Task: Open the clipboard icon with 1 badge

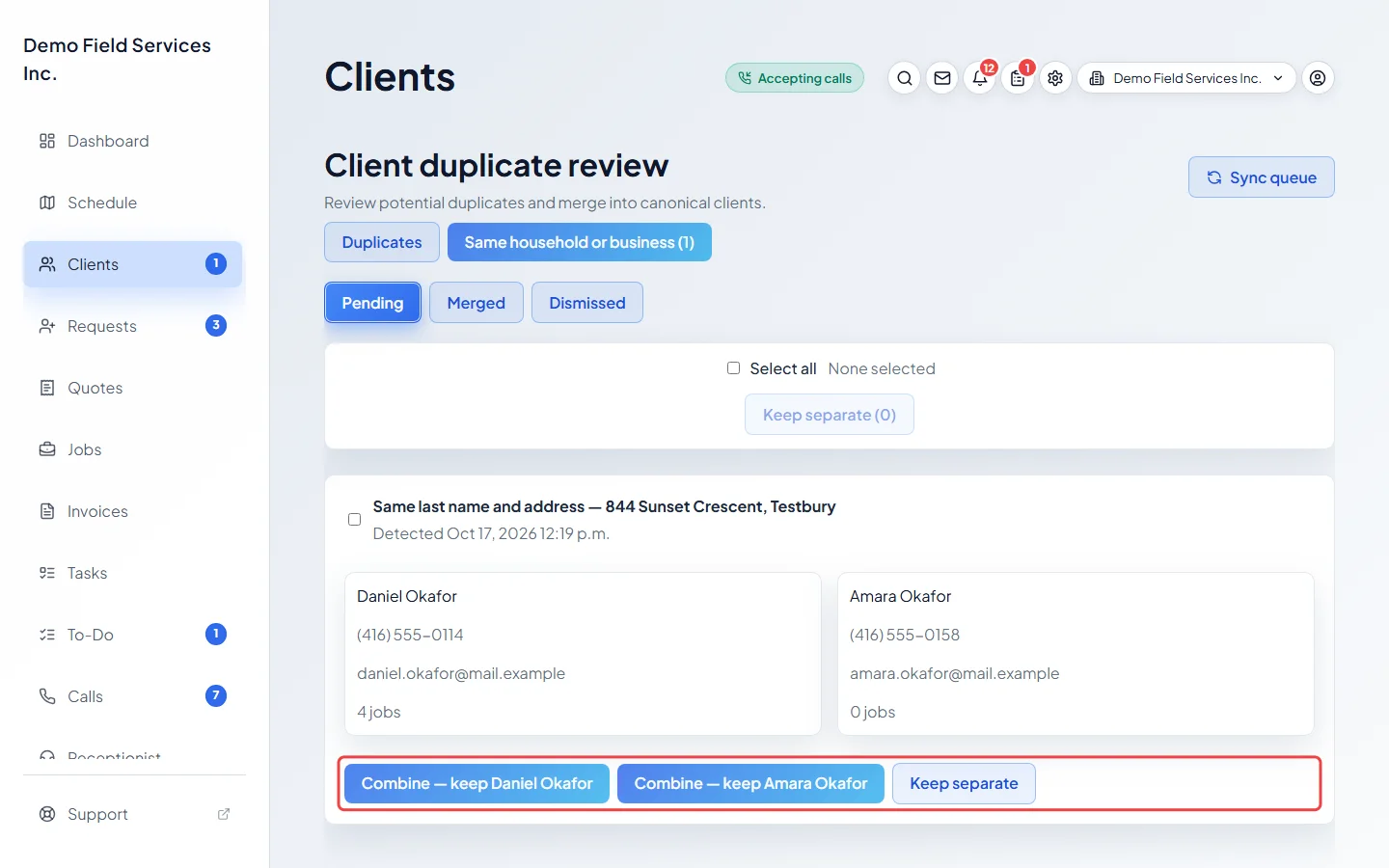Action: (x=1018, y=78)
